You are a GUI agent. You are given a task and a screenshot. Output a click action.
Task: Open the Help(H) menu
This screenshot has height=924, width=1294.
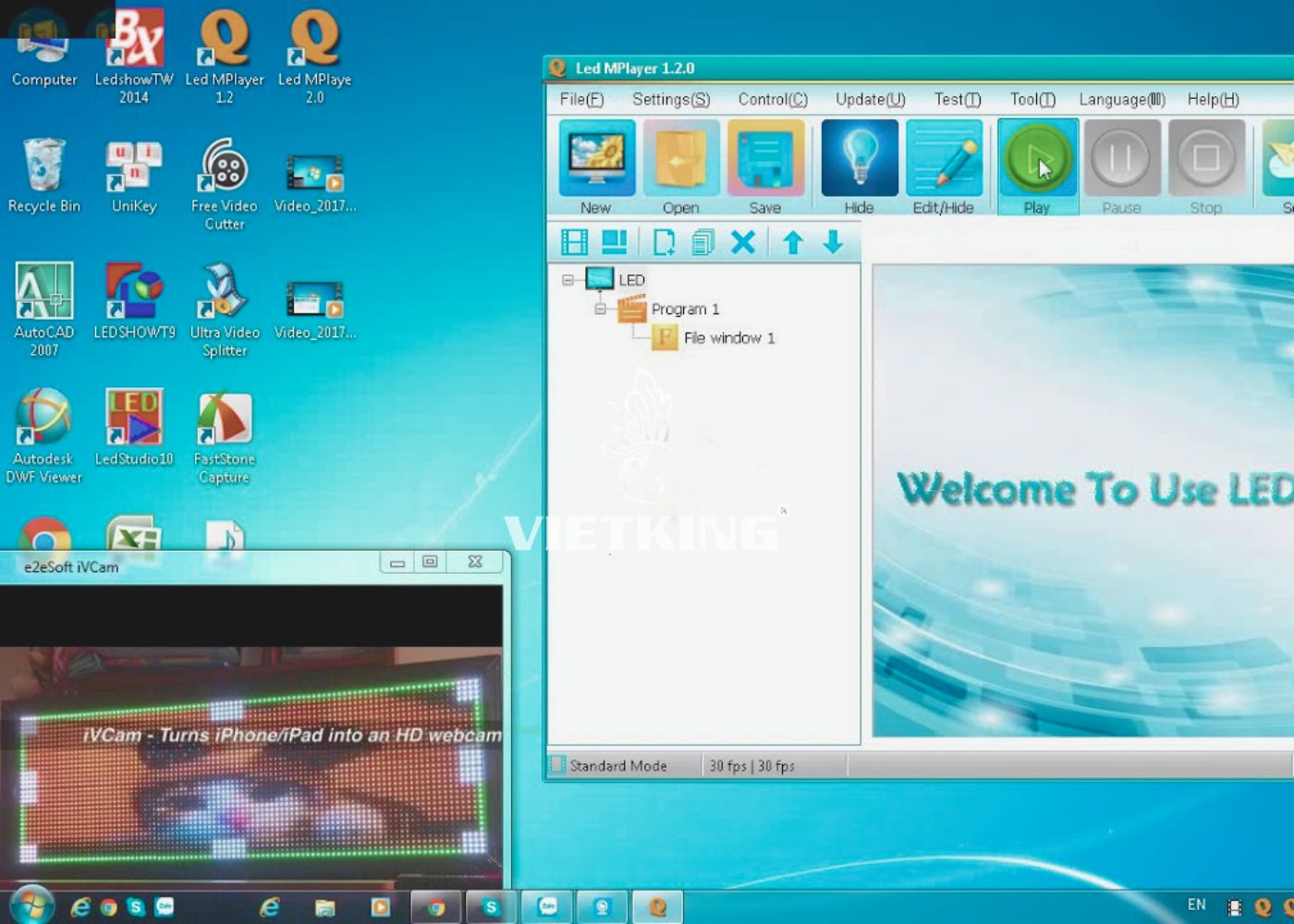[1213, 99]
